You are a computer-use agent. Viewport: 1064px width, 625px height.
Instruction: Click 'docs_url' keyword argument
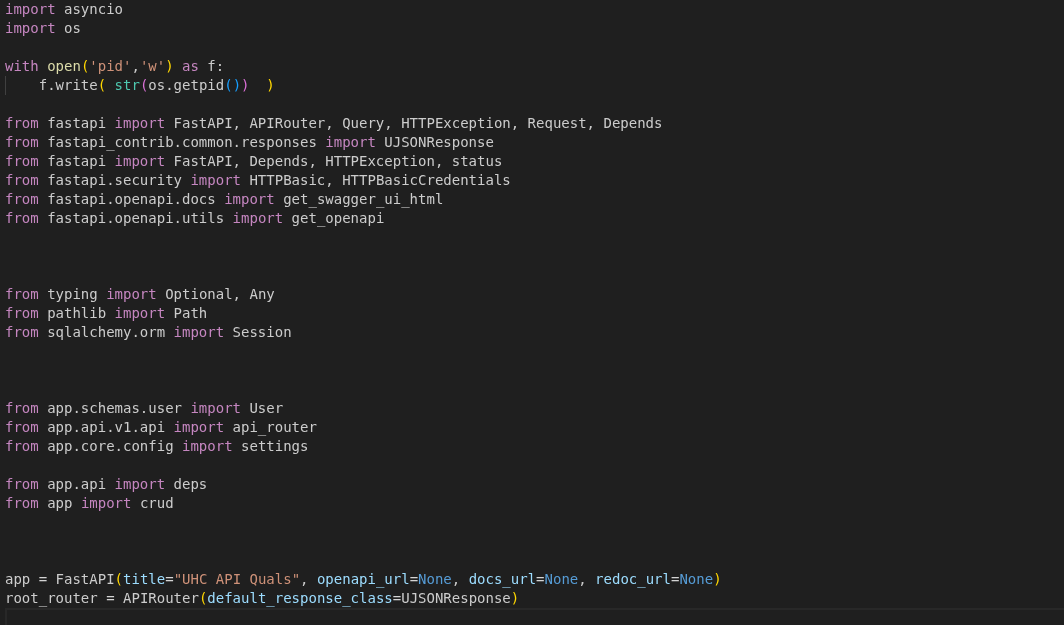click(502, 580)
